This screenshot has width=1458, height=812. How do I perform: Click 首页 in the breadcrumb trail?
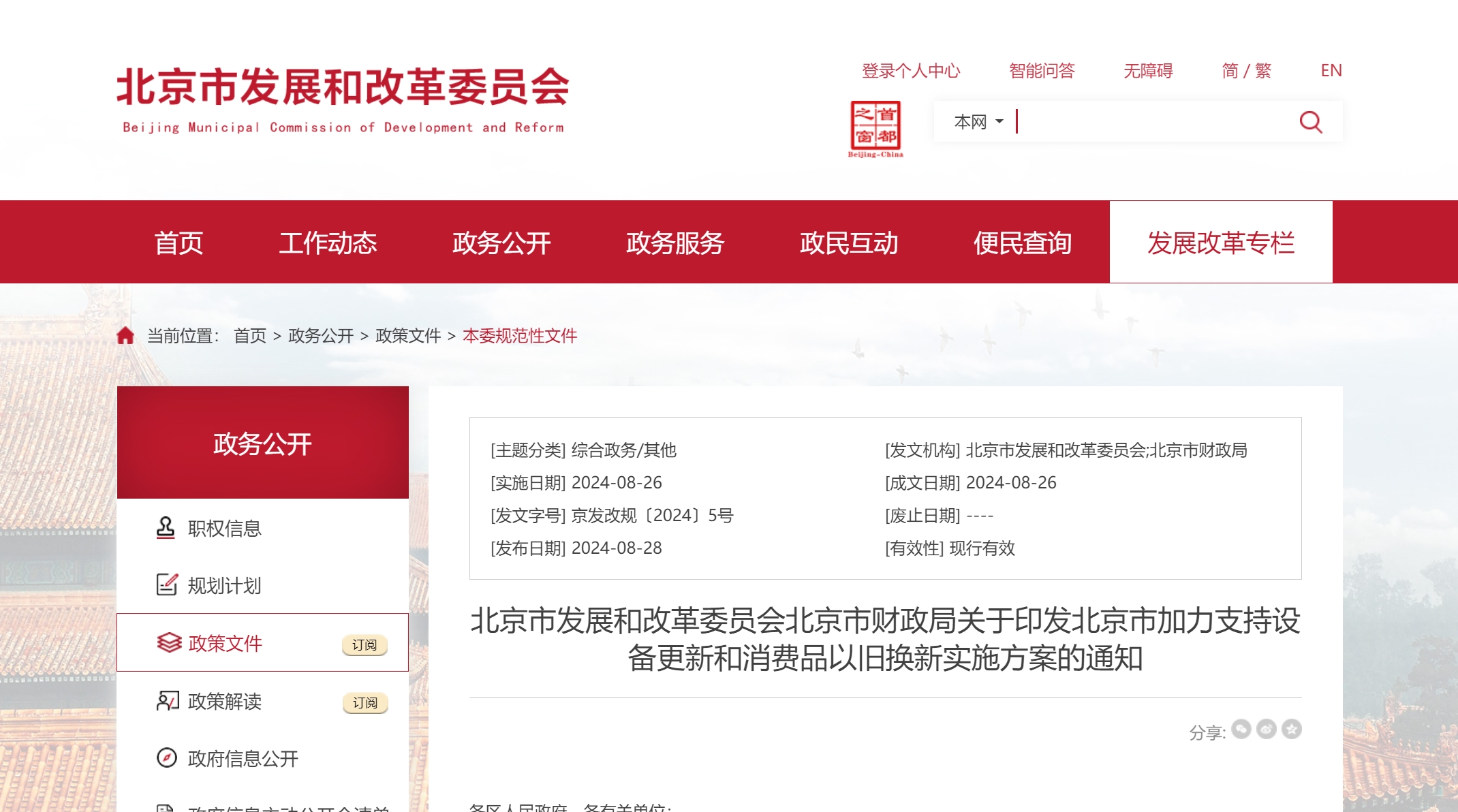pyautogui.click(x=250, y=336)
